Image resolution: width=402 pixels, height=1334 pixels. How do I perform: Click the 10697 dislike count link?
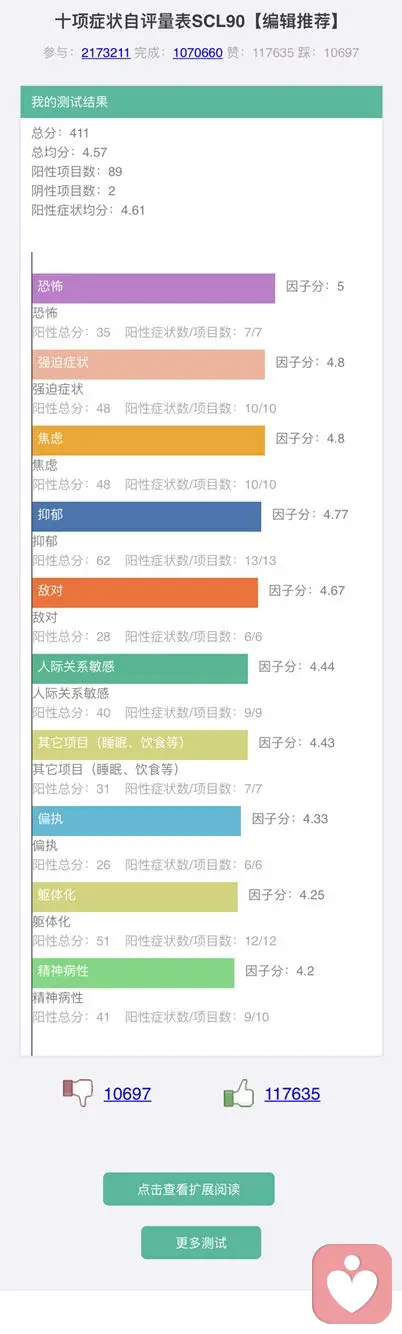[127, 1094]
